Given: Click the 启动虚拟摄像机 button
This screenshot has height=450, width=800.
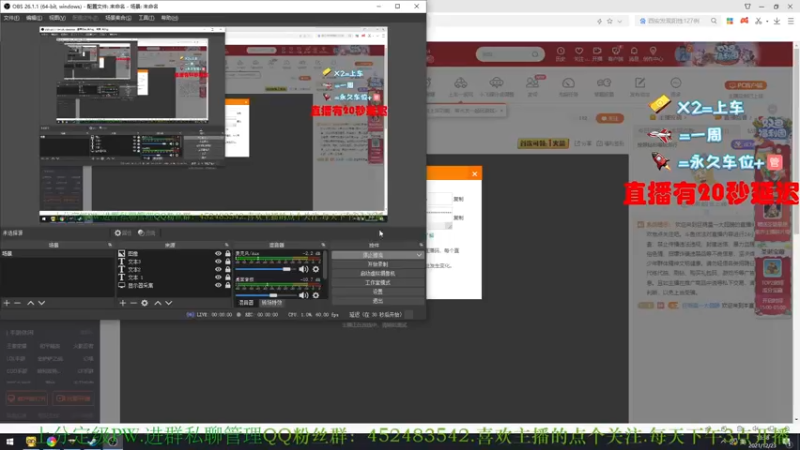Looking at the screenshot, I should pos(378,273).
